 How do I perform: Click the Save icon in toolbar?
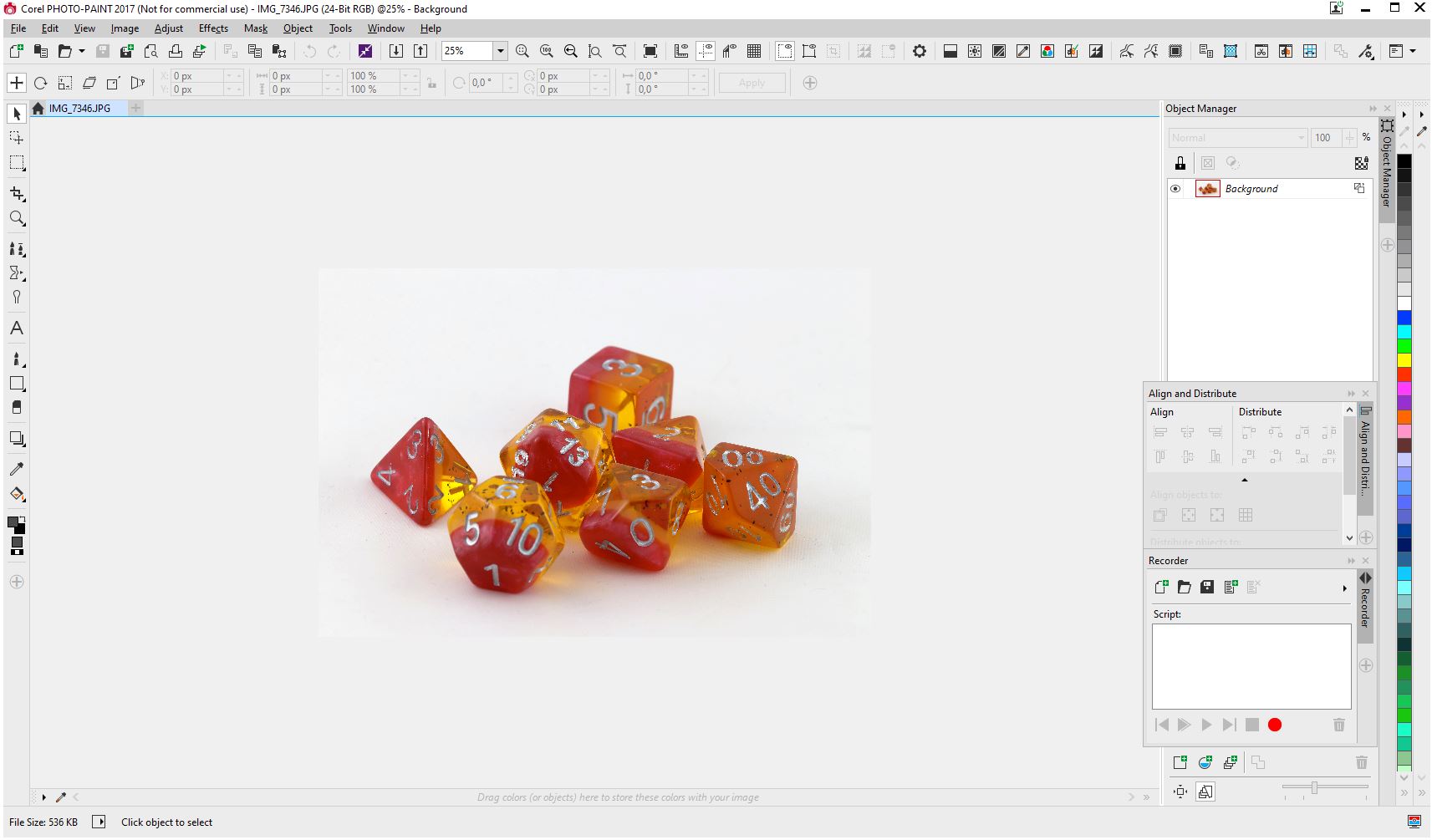(103, 51)
